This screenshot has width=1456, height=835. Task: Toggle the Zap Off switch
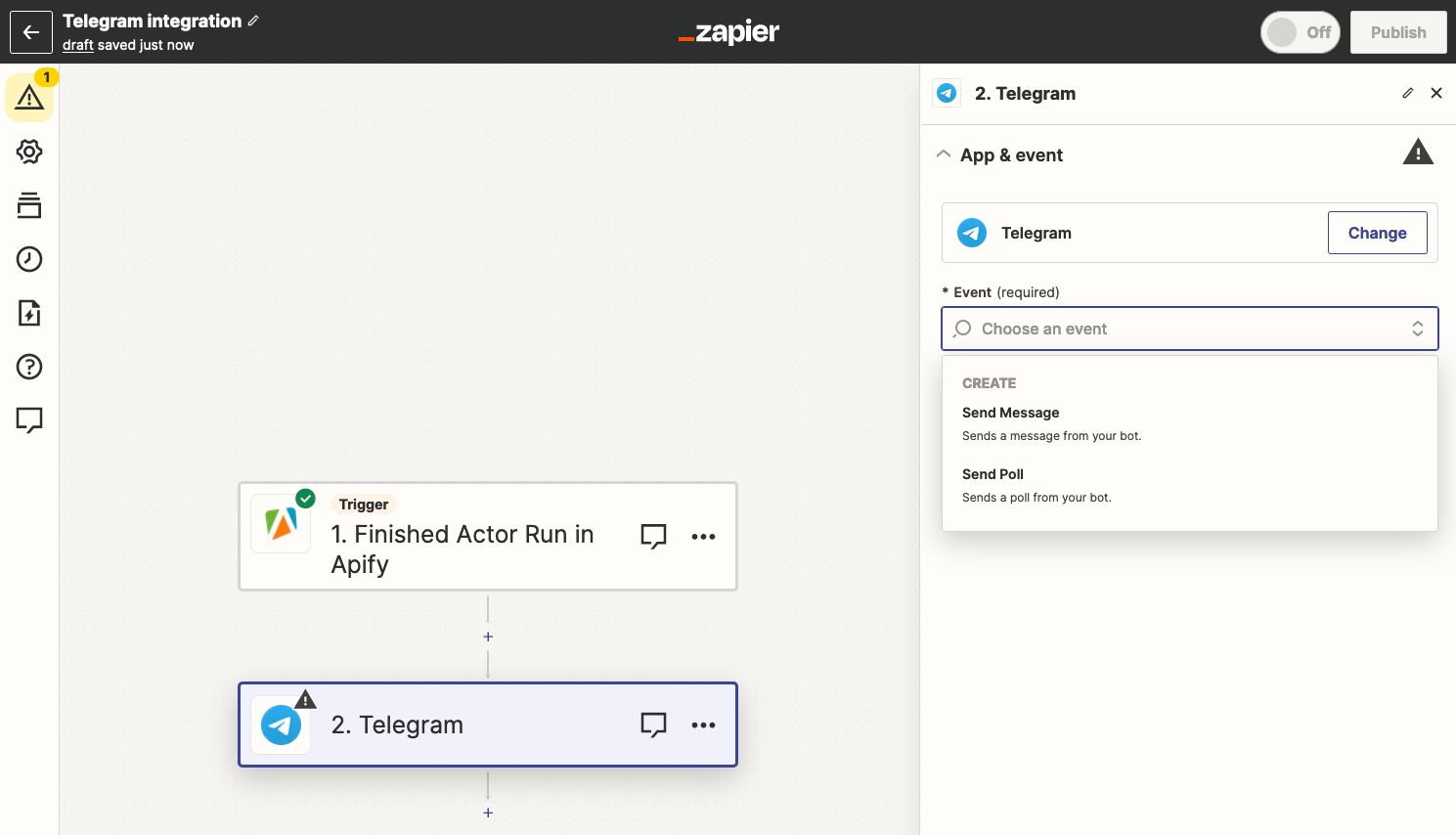pyautogui.click(x=1300, y=31)
